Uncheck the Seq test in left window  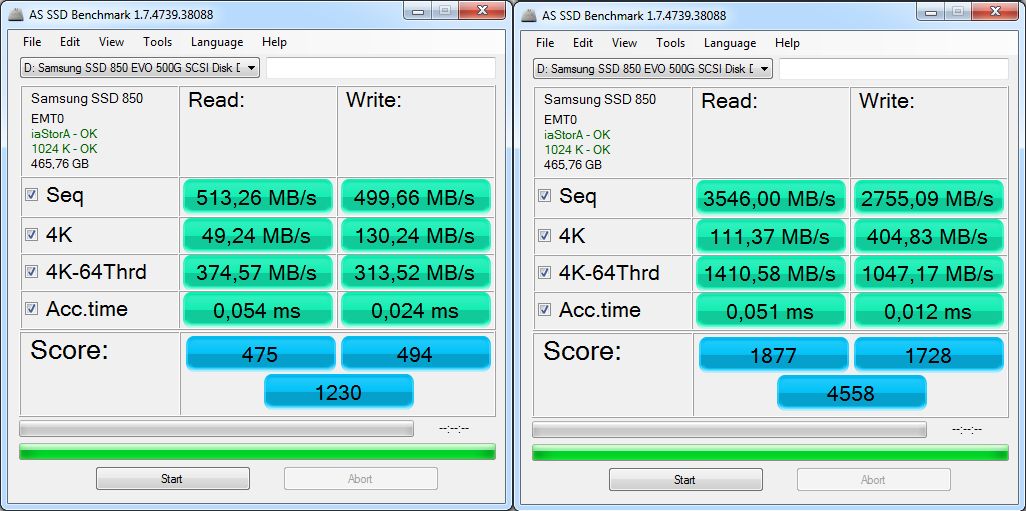(x=31, y=195)
